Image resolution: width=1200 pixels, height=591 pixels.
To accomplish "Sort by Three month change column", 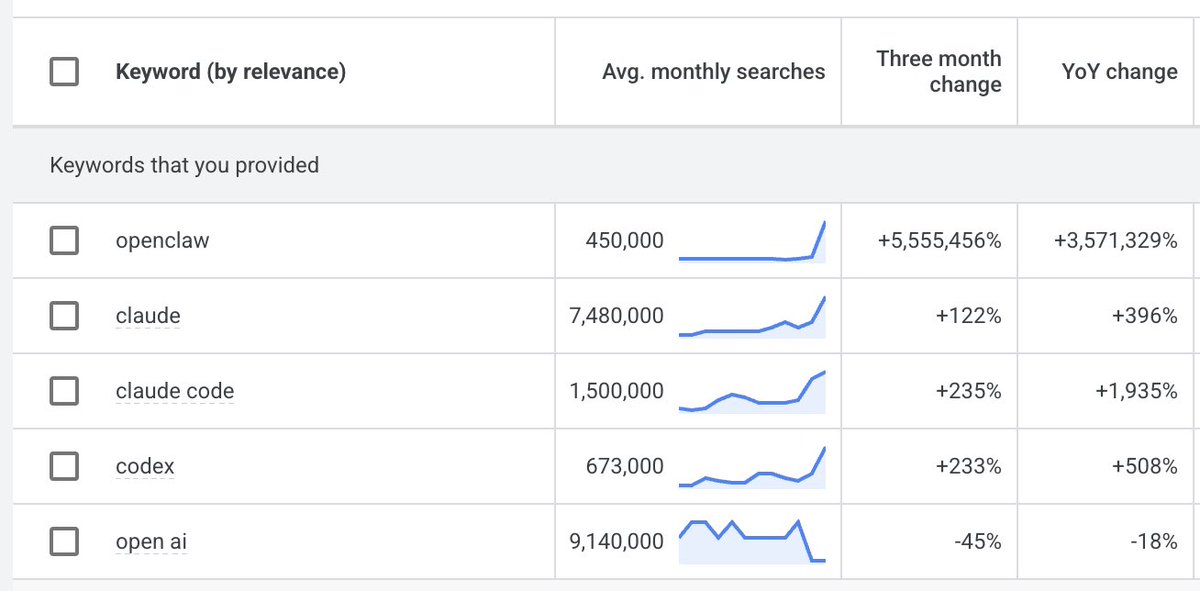I will click(939, 72).
